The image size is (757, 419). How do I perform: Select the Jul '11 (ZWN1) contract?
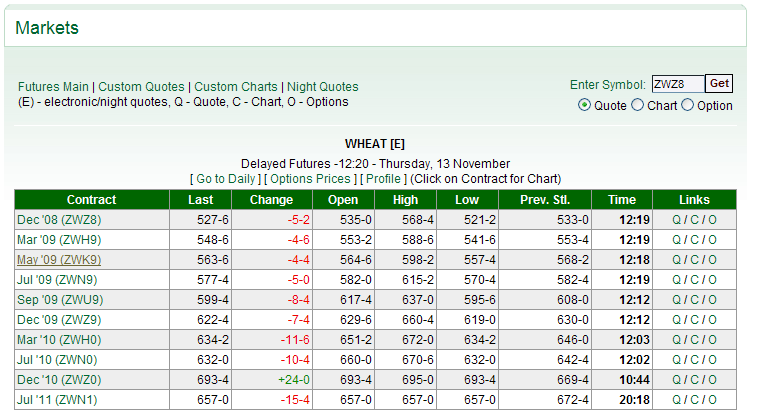(x=58, y=400)
